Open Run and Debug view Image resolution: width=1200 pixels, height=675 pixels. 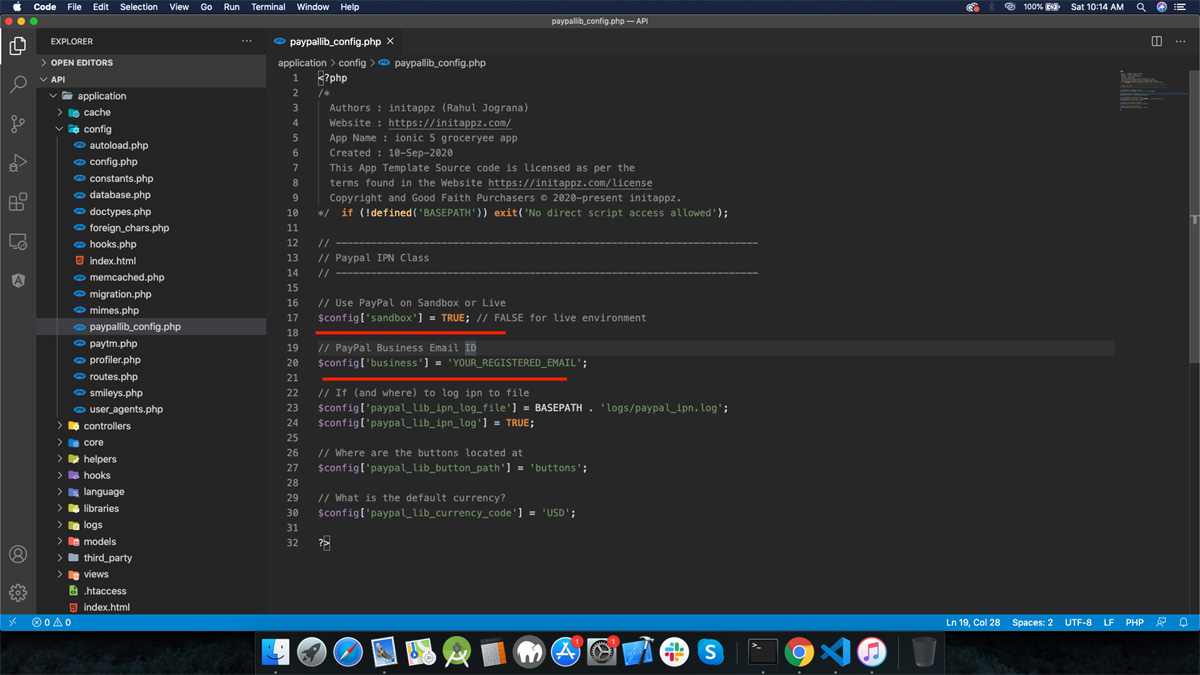pos(18,163)
